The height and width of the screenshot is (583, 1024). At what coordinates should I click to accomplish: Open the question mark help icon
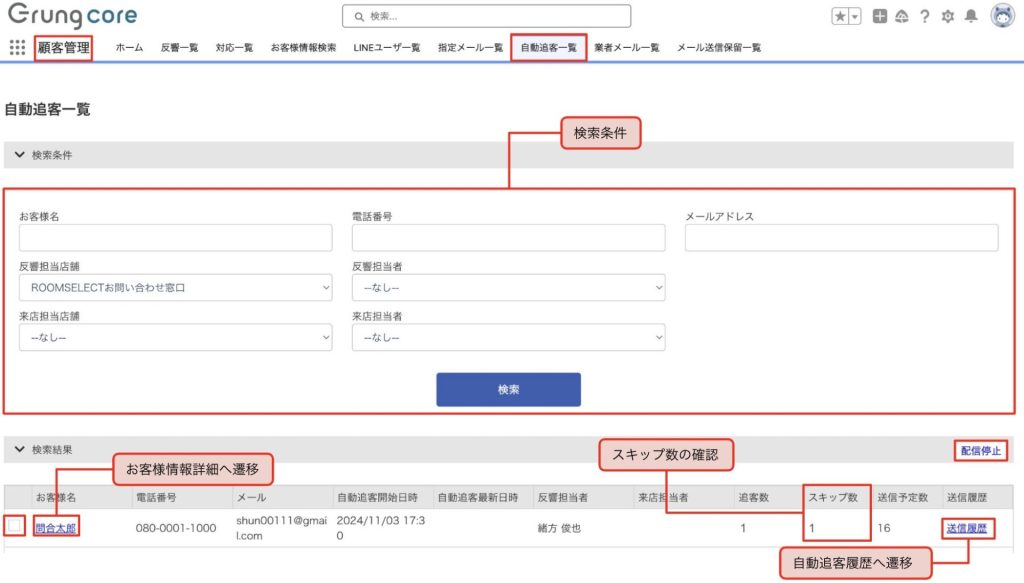pos(924,16)
